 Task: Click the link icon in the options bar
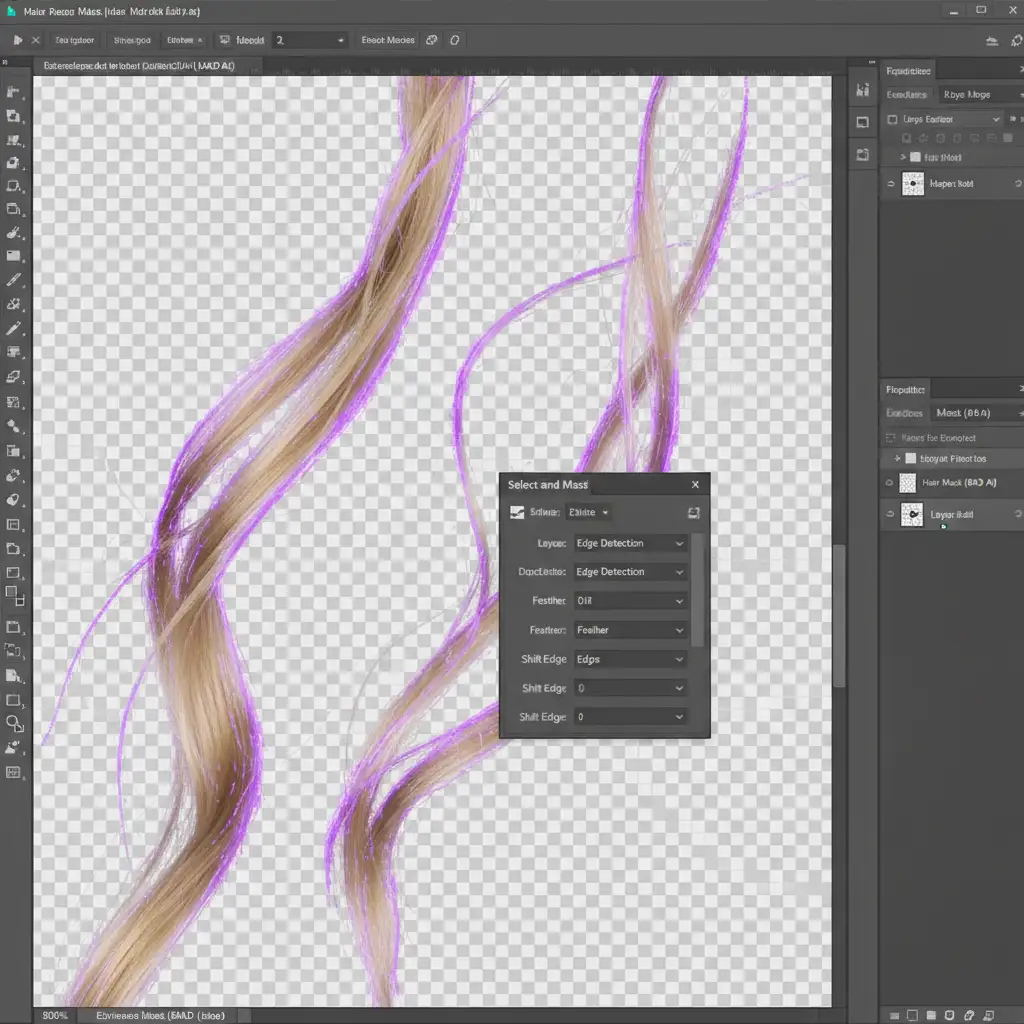[432, 41]
